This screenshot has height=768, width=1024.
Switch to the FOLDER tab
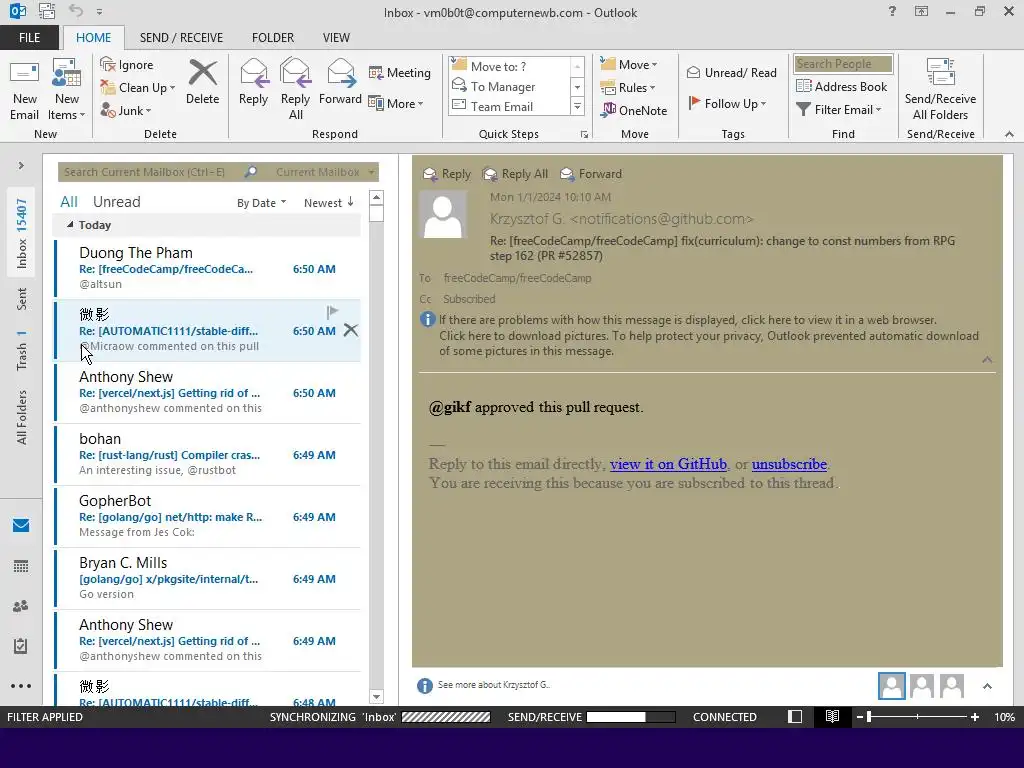point(273,38)
